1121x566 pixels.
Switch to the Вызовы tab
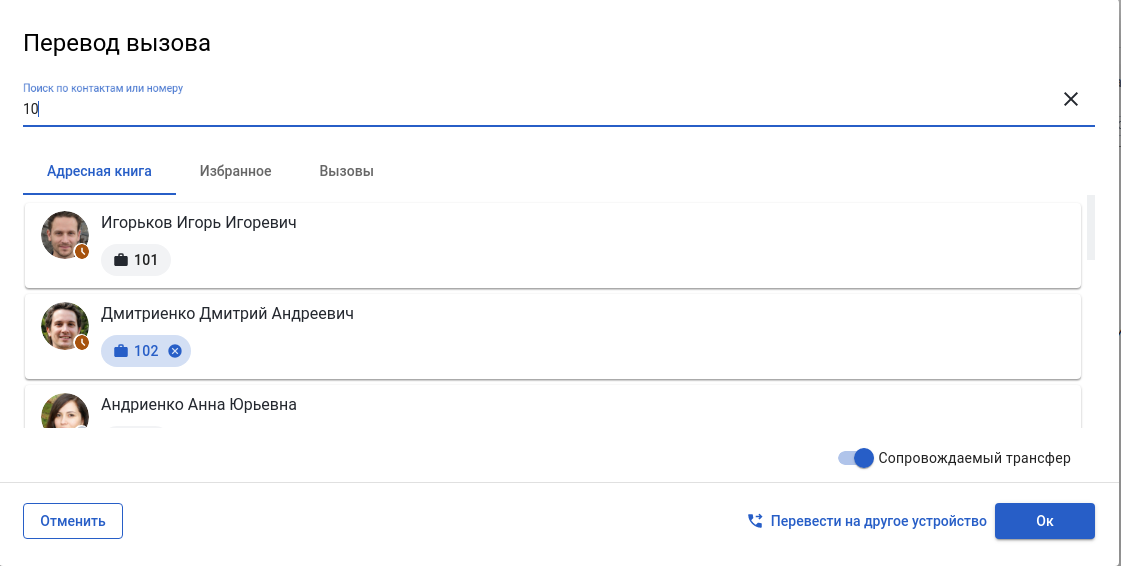click(x=346, y=171)
